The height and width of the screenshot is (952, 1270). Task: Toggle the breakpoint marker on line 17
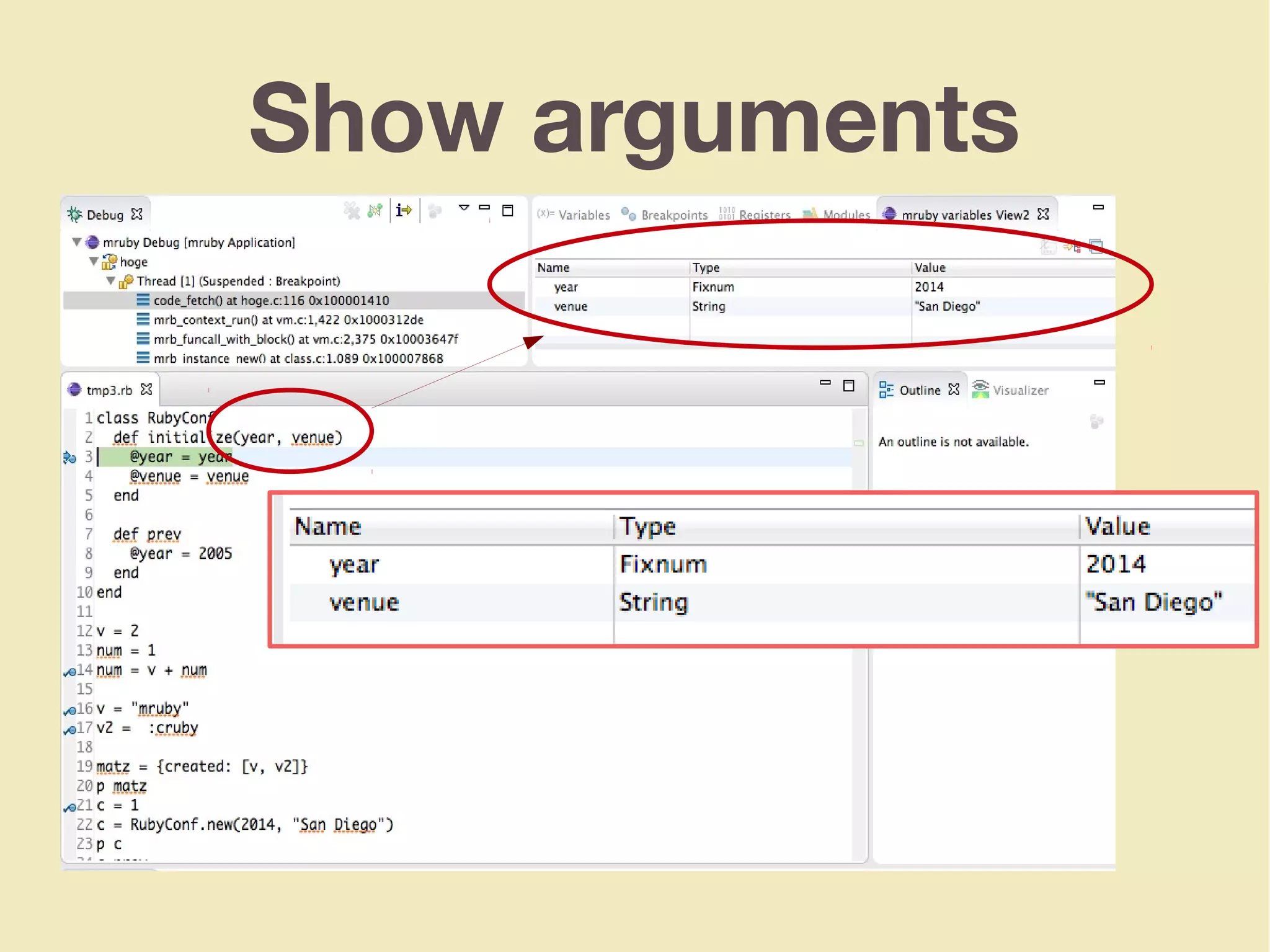tap(69, 729)
